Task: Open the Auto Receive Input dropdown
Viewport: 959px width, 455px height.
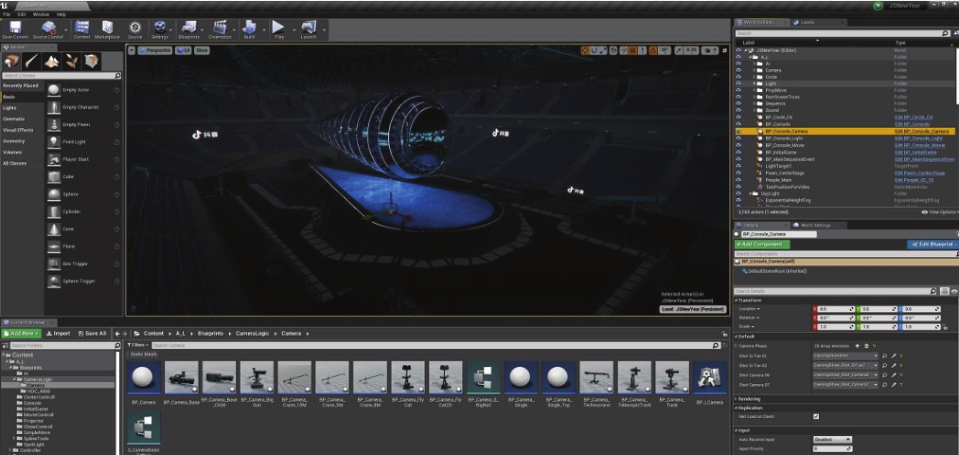Action: [x=833, y=439]
